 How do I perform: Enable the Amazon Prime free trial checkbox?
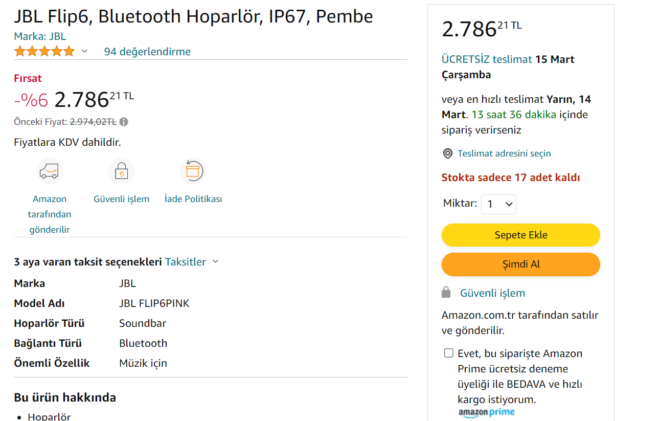pyautogui.click(x=448, y=353)
